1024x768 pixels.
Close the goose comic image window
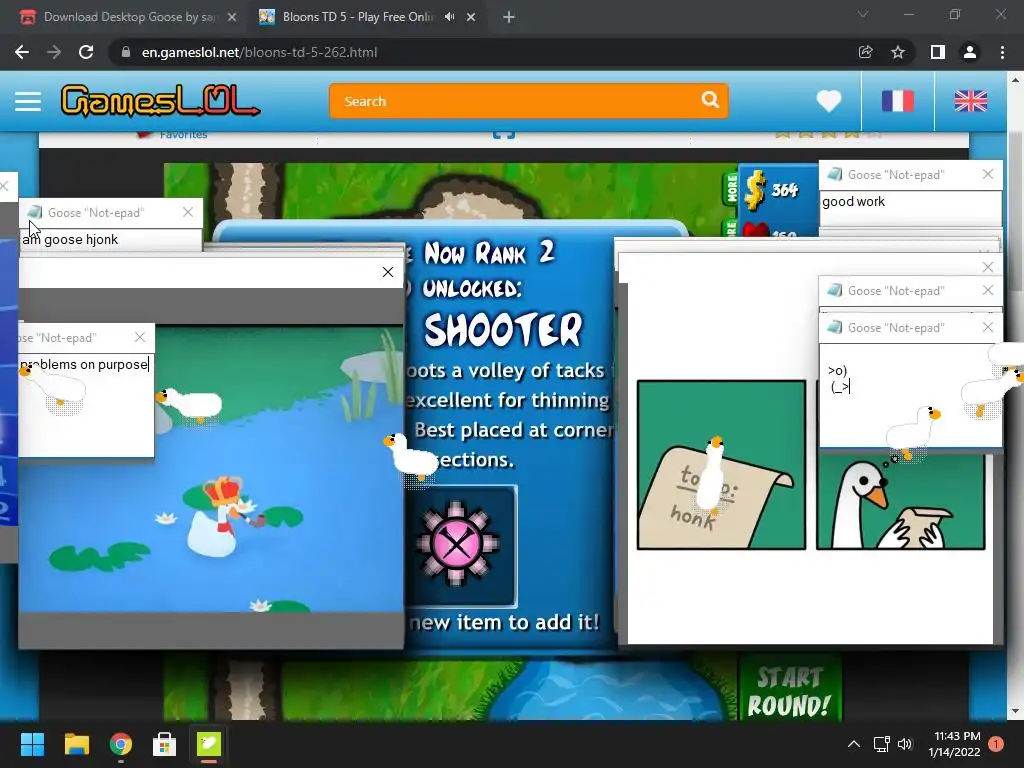tap(987, 267)
